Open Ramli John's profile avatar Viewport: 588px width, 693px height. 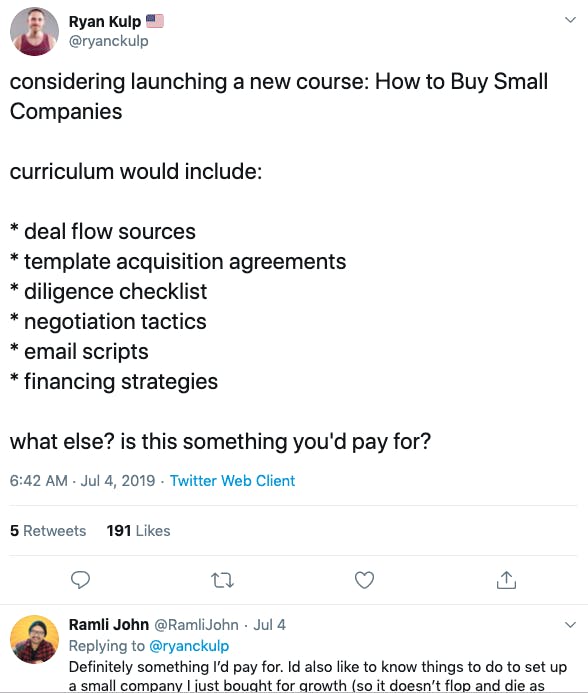point(34,639)
